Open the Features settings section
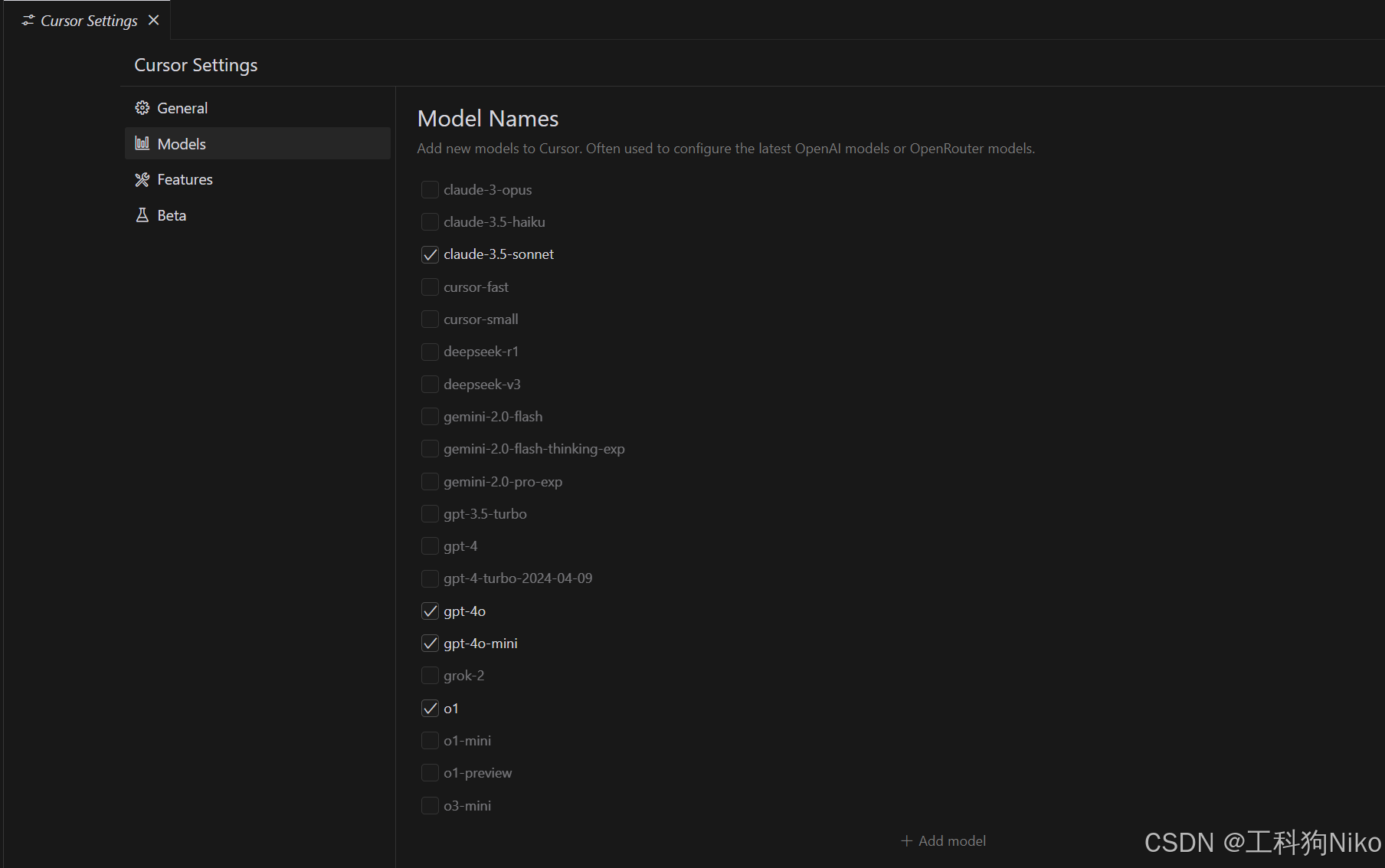1385x868 pixels. 257,179
